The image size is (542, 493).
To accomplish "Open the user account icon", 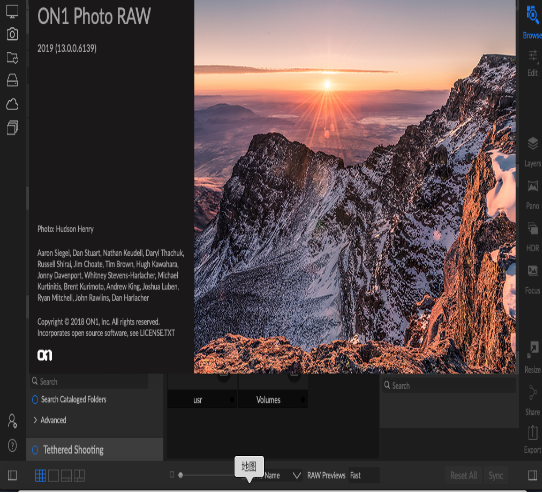I will pos(12,421).
